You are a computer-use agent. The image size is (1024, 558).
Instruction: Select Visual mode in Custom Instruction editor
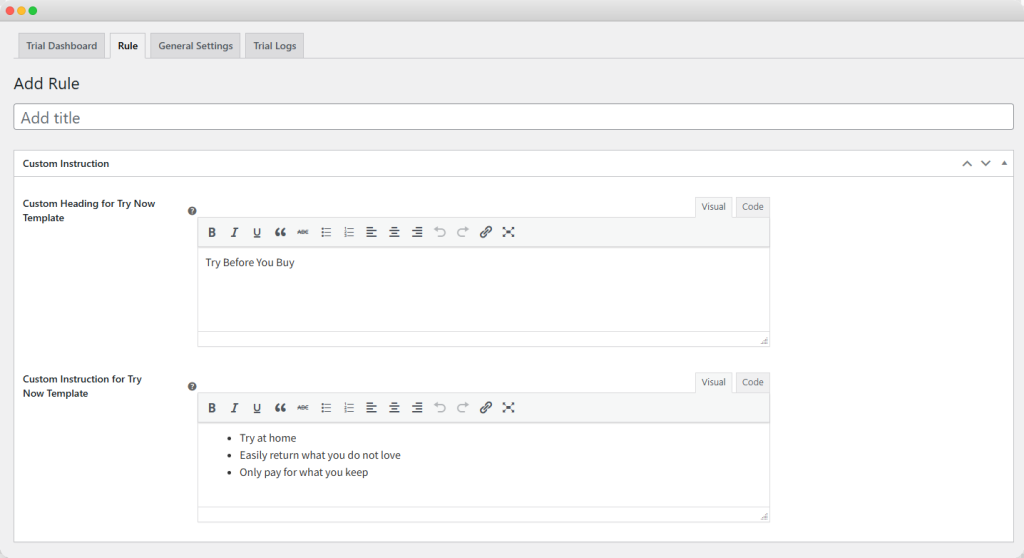(x=713, y=383)
